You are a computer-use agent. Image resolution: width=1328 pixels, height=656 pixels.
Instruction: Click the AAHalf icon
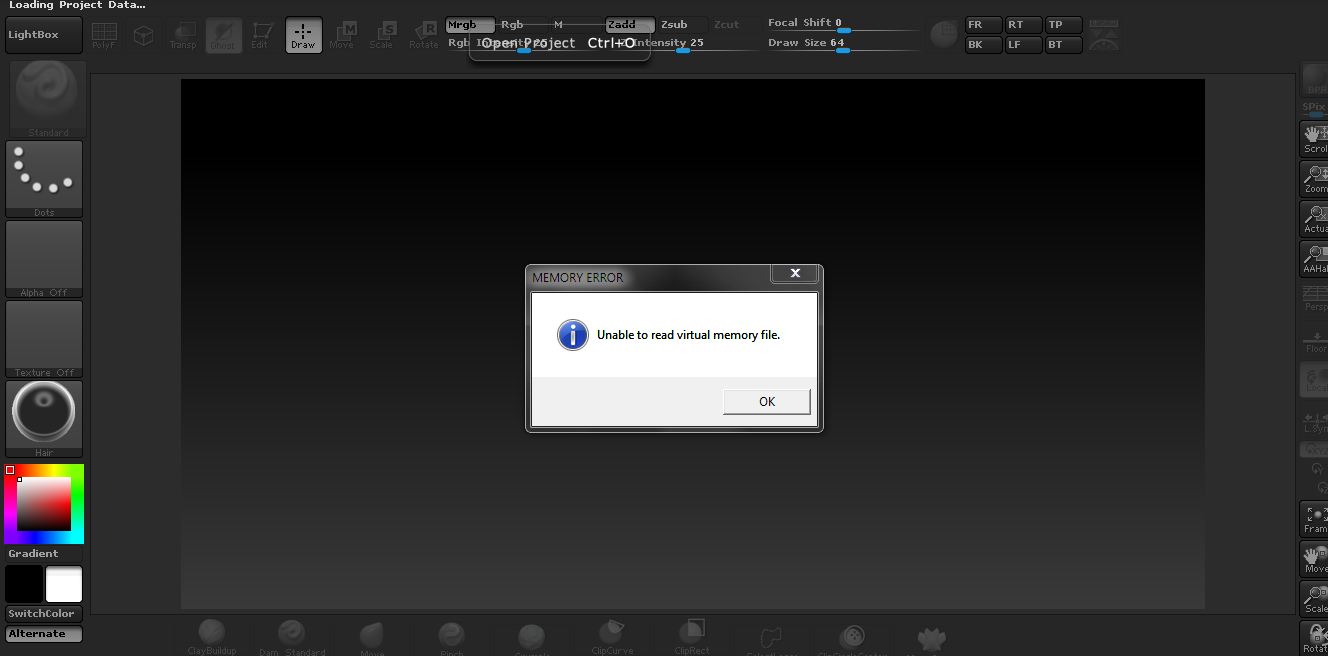coord(1314,259)
